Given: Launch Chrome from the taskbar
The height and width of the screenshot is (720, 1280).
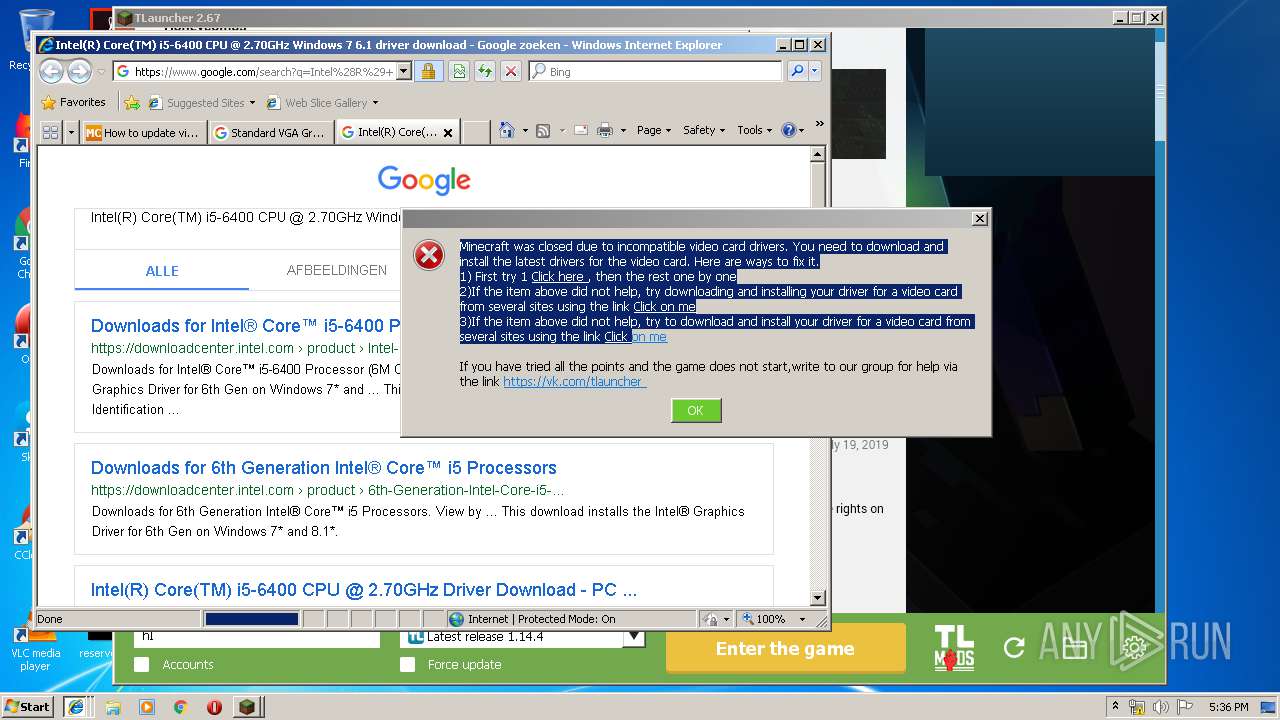Looking at the screenshot, I should (x=180, y=706).
